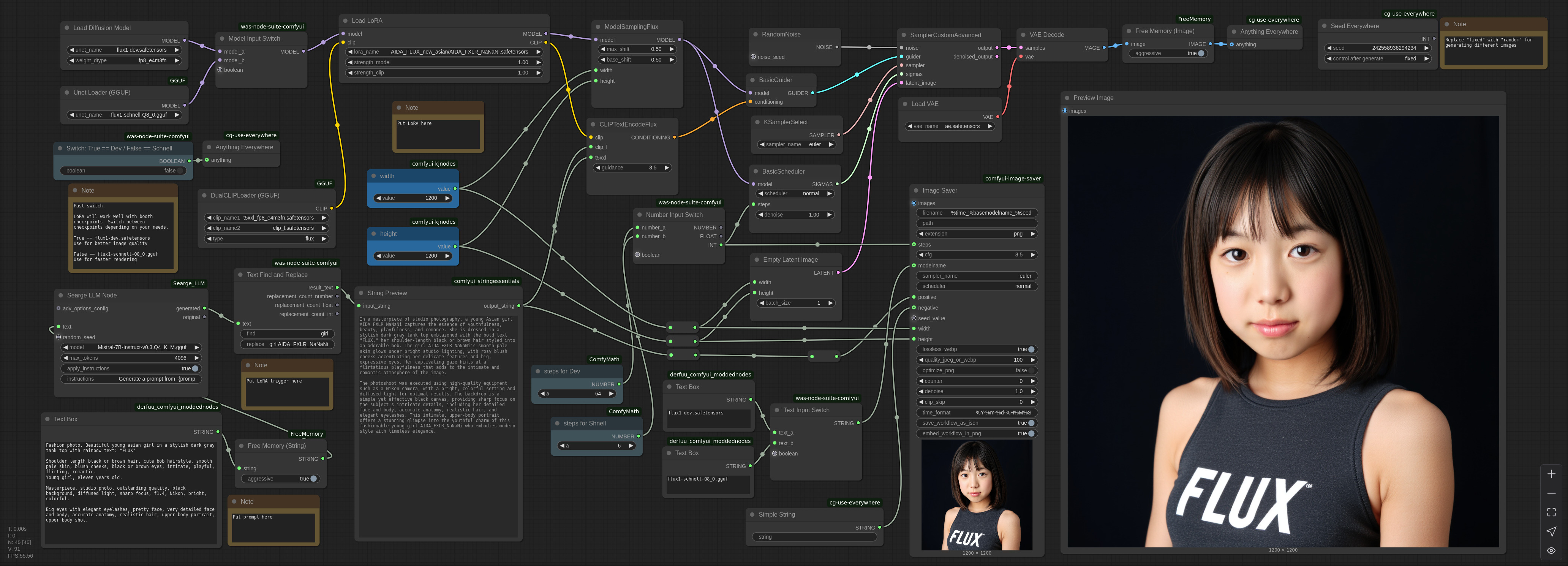Click the zoom out minus icon
The width and height of the screenshot is (1568, 566).
point(1551,493)
